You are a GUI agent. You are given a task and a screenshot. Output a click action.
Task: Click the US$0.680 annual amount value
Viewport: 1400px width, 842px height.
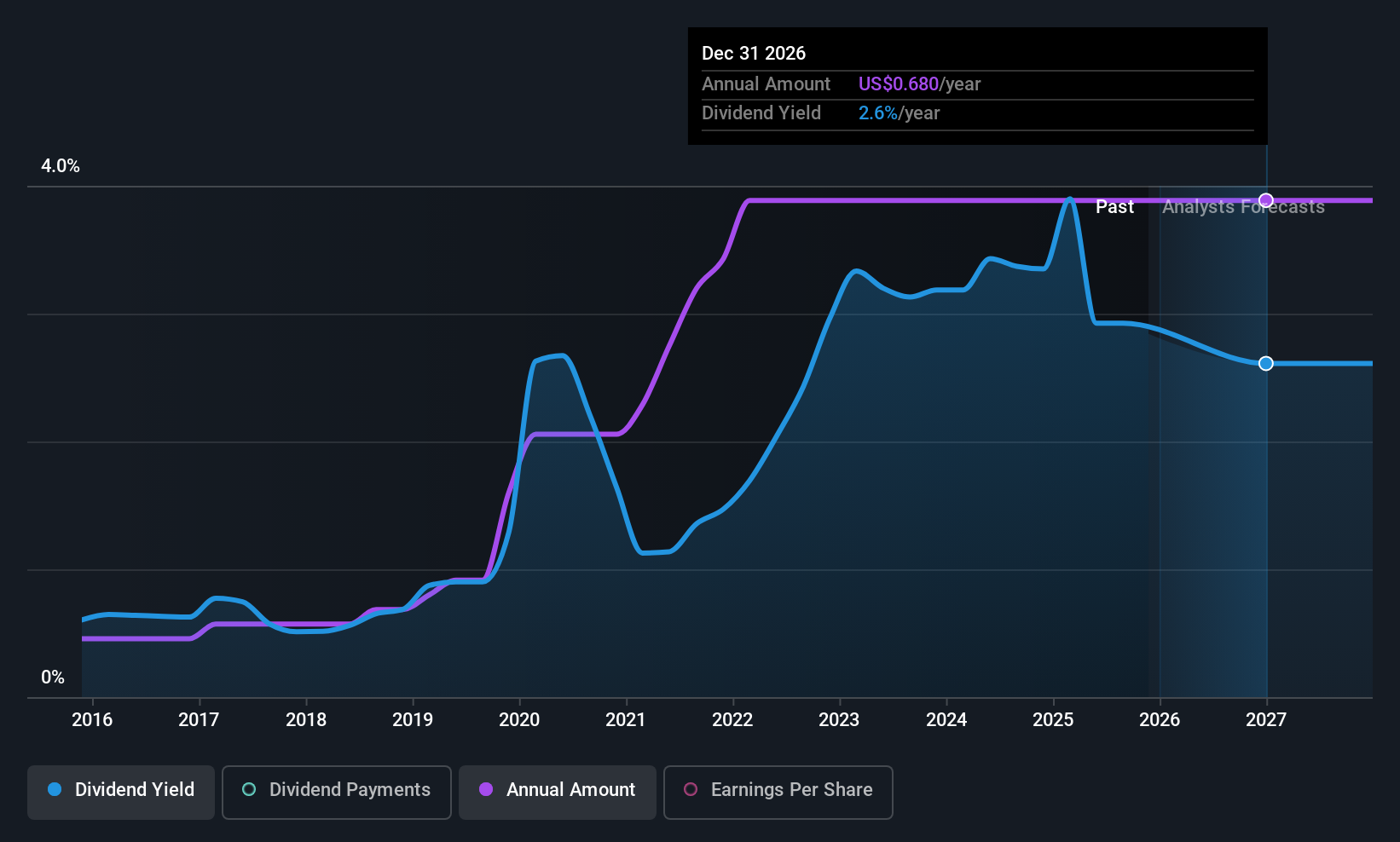[x=898, y=84]
